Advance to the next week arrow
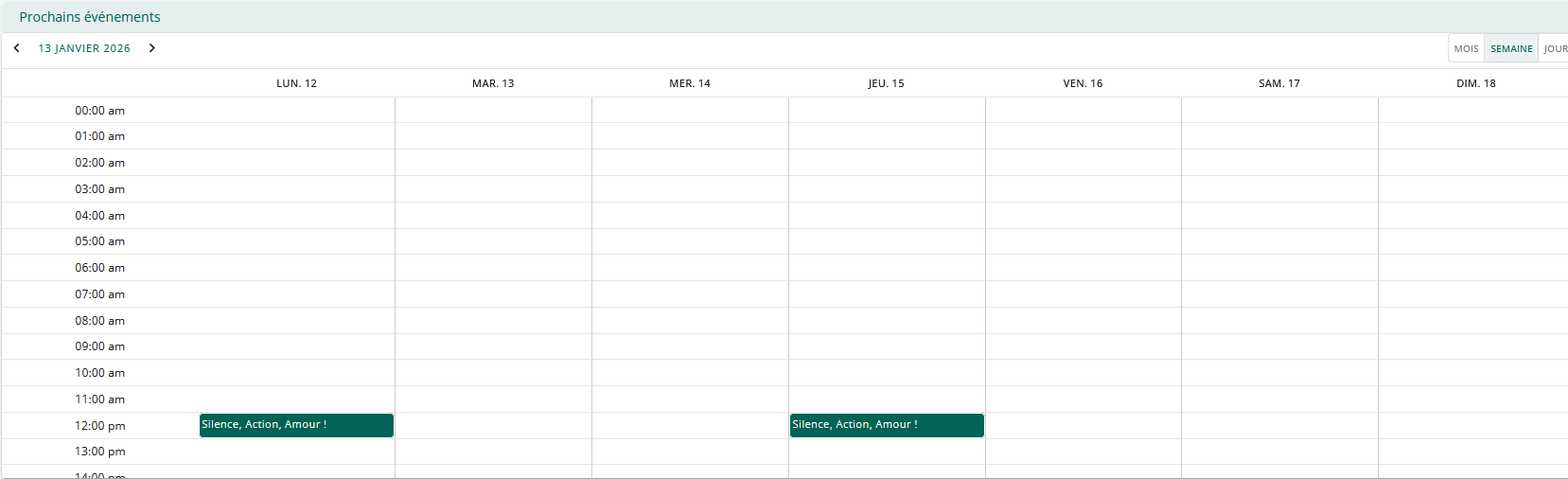The height and width of the screenshot is (479, 1568). click(x=151, y=48)
